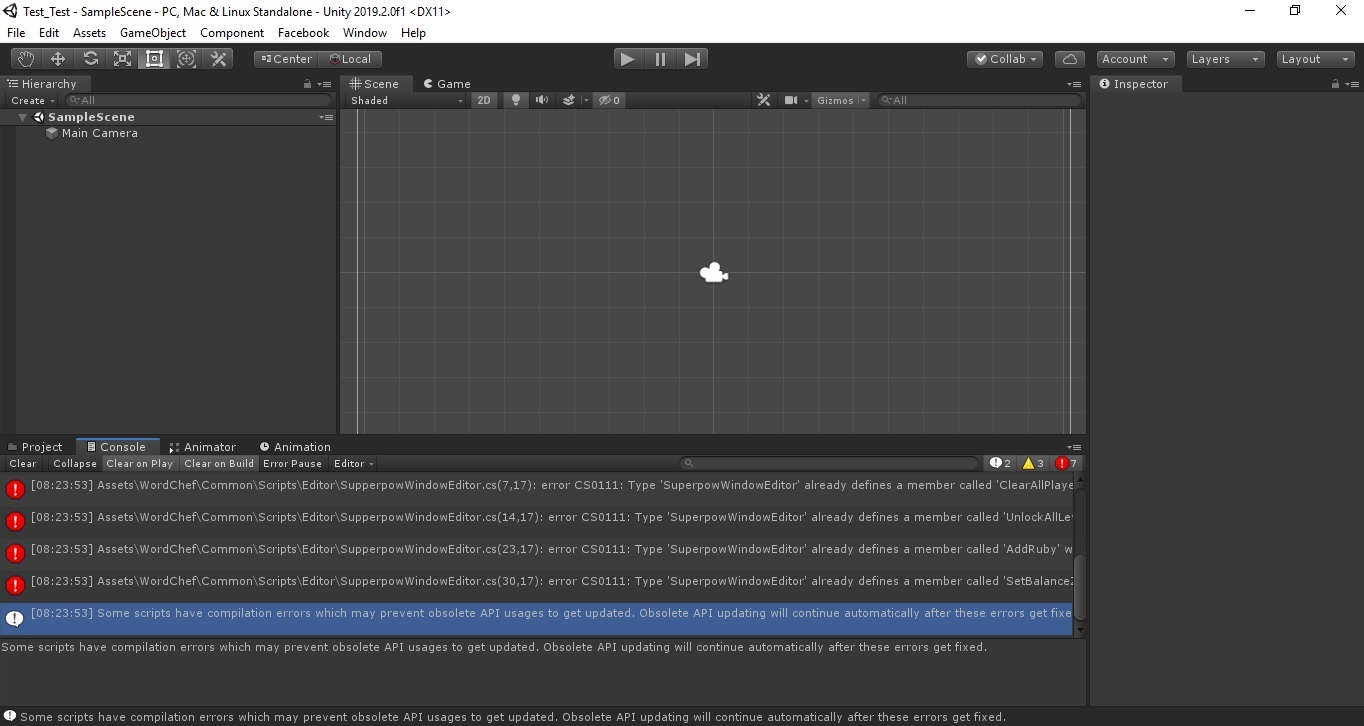Open the GameObject menu

point(153,32)
